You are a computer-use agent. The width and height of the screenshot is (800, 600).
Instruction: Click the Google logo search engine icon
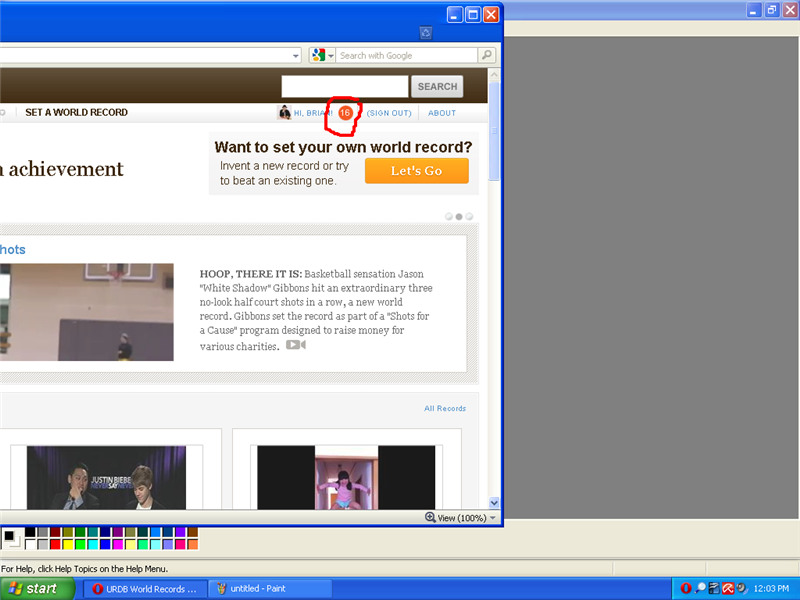click(x=318, y=55)
